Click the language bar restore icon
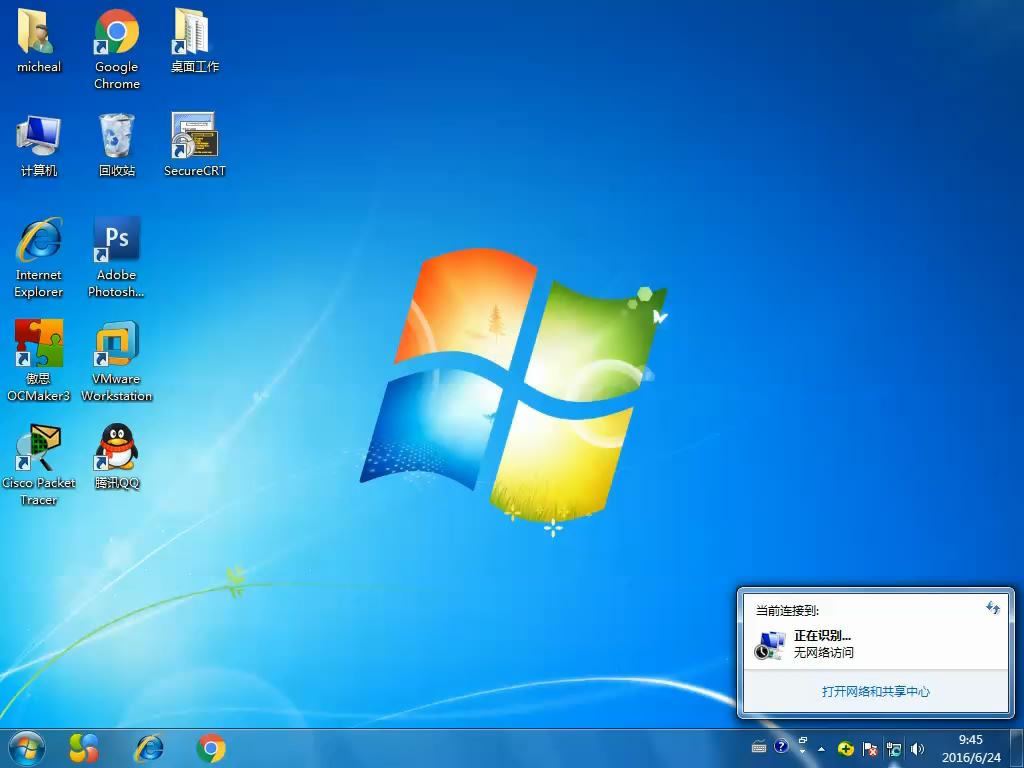Viewport: 1024px width, 768px height. coord(803,741)
